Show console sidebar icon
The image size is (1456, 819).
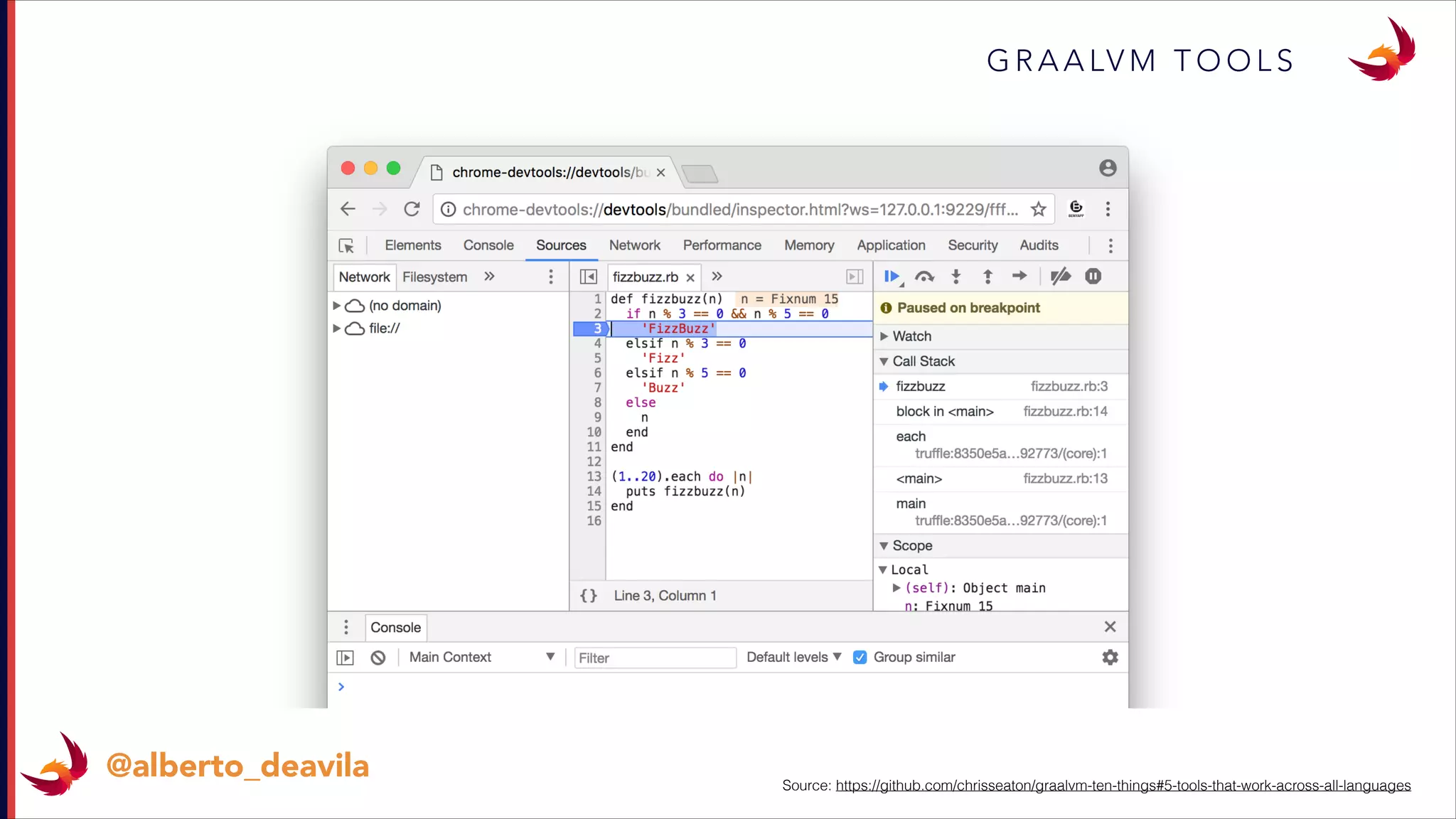(x=345, y=658)
